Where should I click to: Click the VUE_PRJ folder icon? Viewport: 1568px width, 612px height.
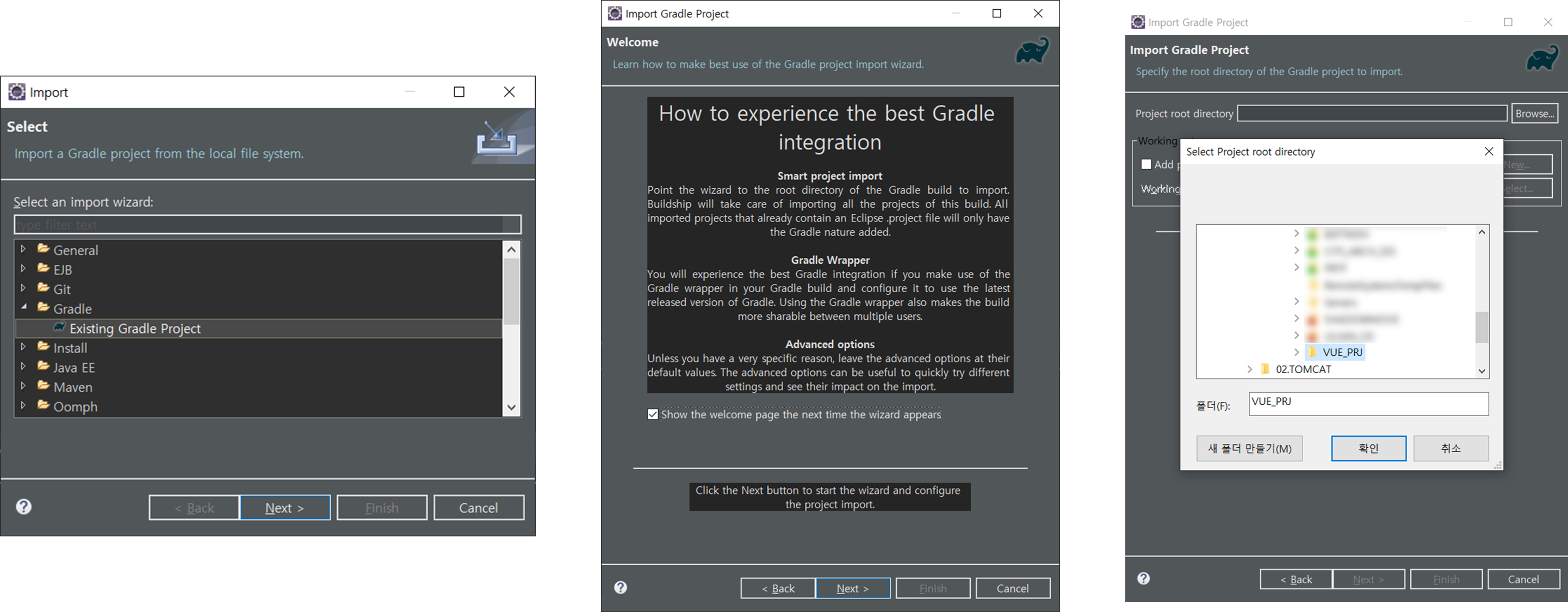[1312, 352]
